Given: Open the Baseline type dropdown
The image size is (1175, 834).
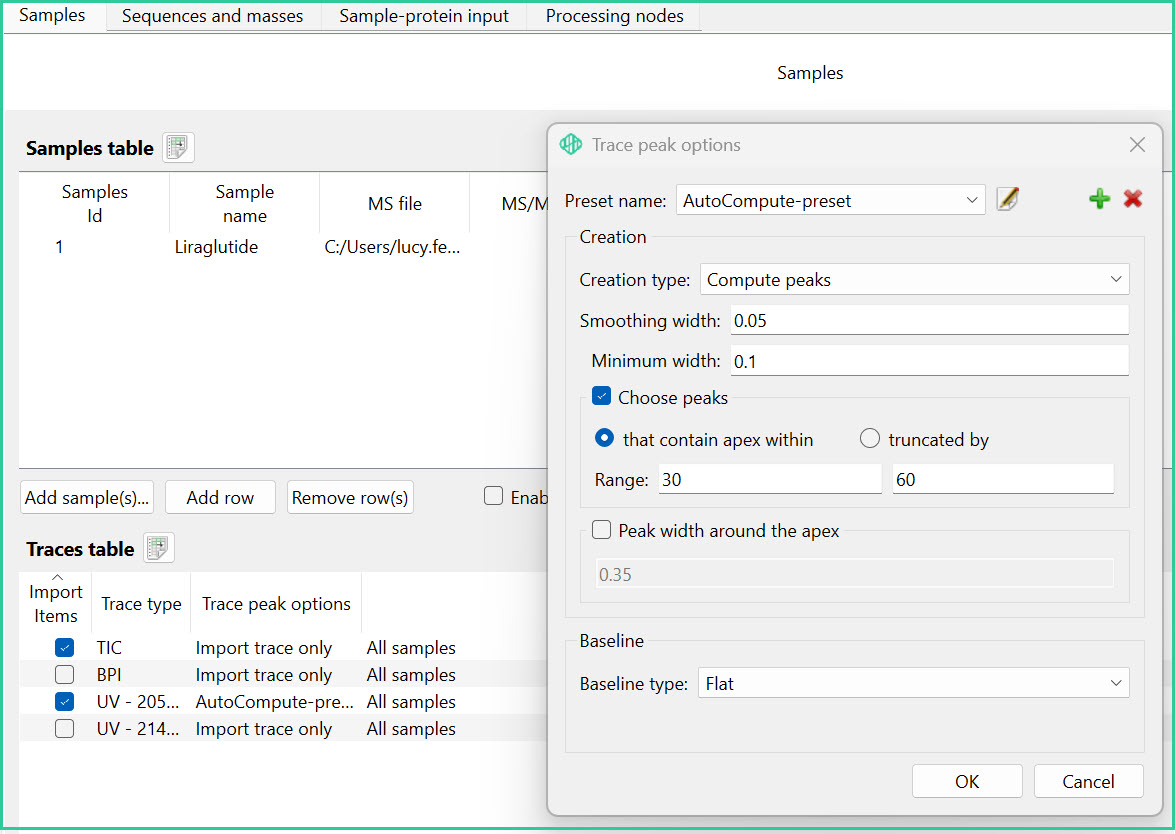Looking at the screenshot, I should [913, 683].
